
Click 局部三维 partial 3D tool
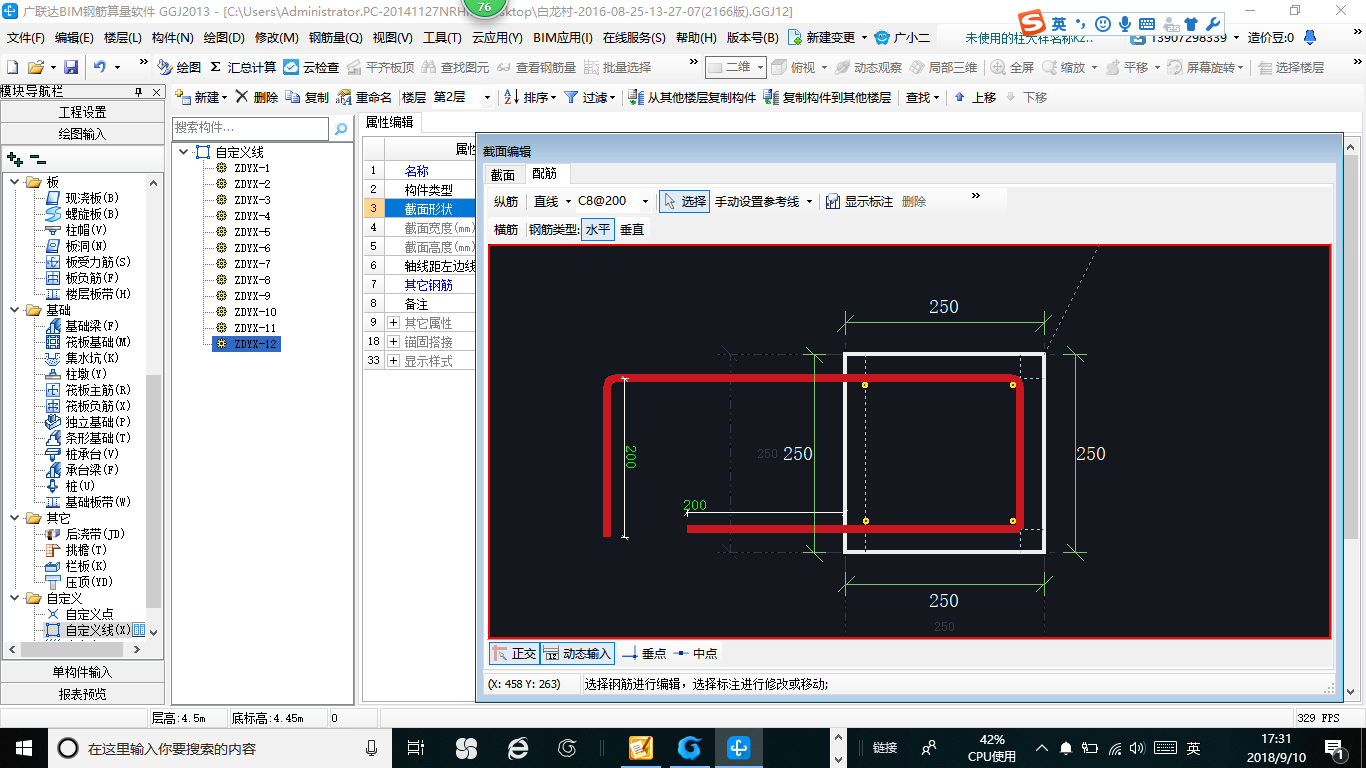click(943, 67)
